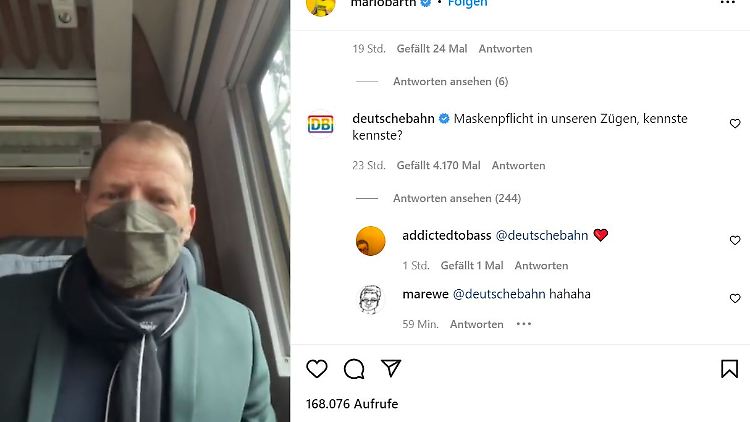The width and height of the screenshot is (750, 422).
Task: View likes on Gefällt 4.170 Mal
Action: [x=439, y=166]
